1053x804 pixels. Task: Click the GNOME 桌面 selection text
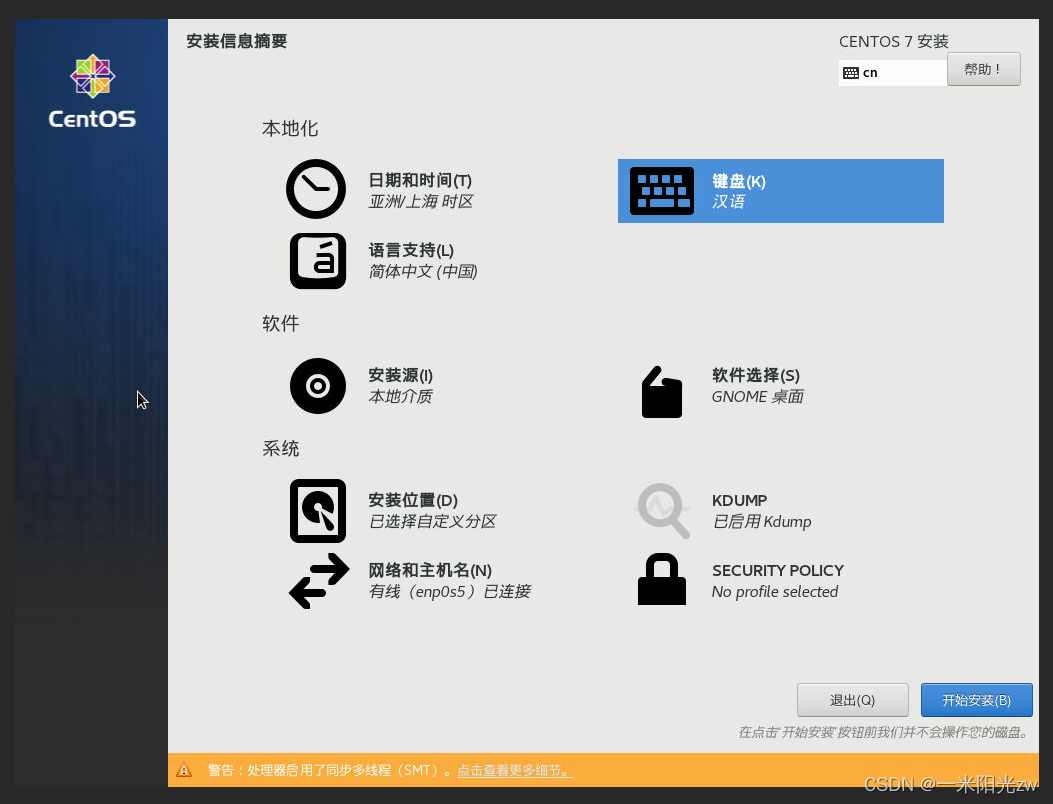click(758, 396)
